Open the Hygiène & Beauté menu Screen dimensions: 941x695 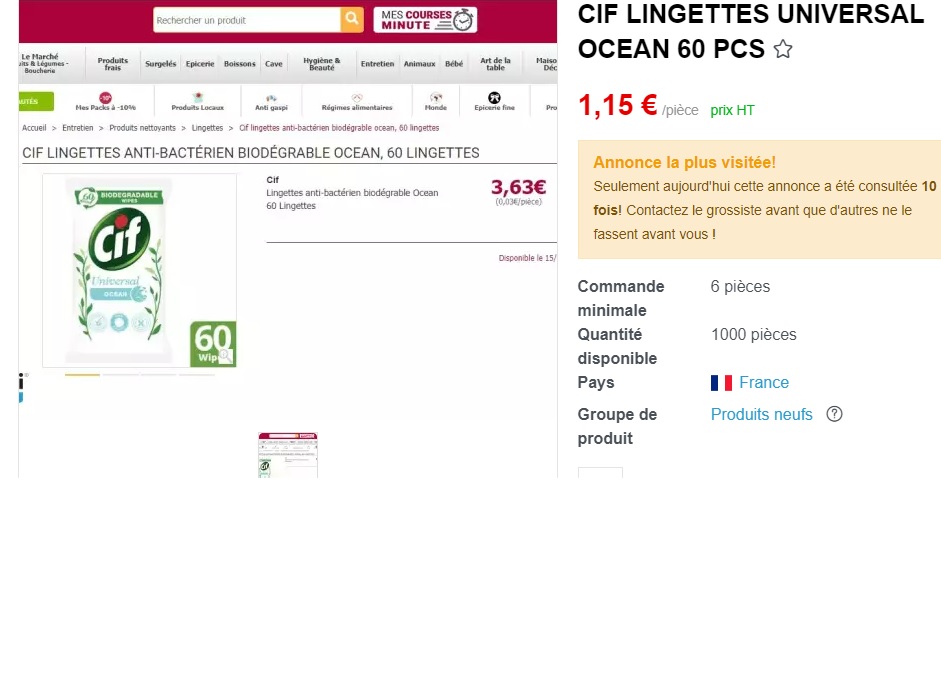(322, 64)
